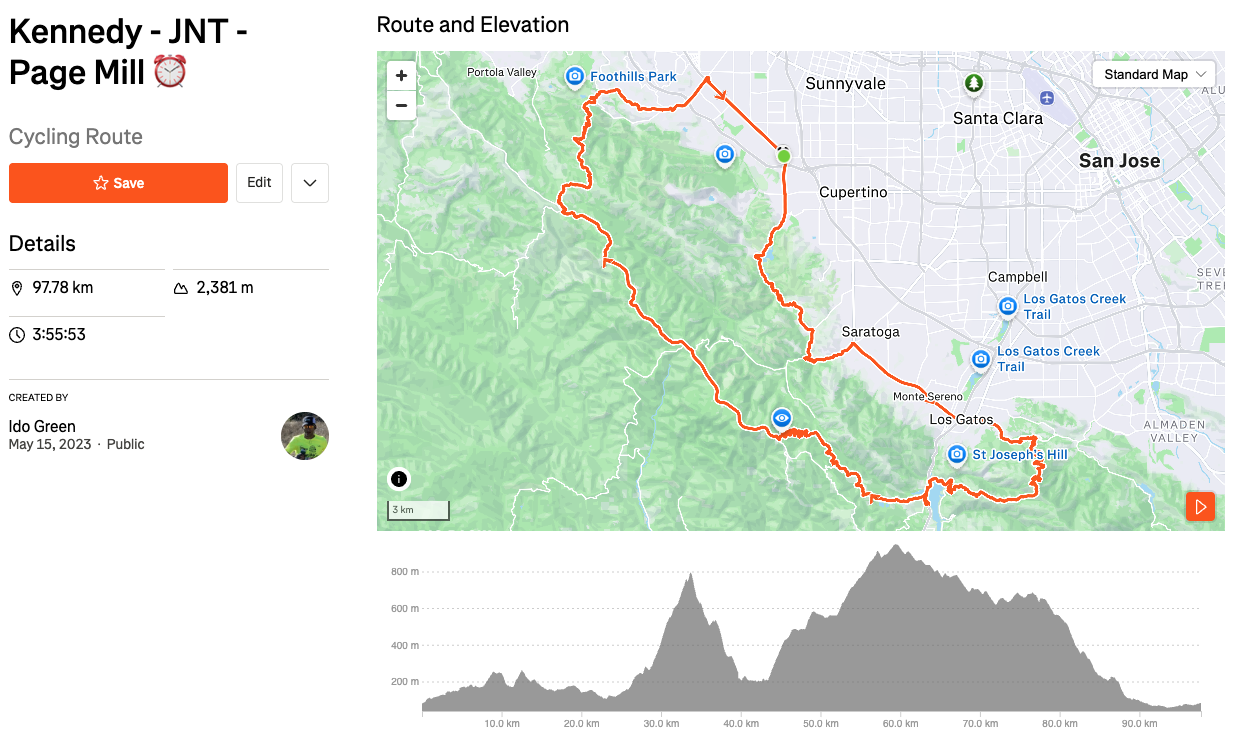The image size is (1235, 745).
Task: Open the Standard Map style dropdown
Action: [1156, 75]
